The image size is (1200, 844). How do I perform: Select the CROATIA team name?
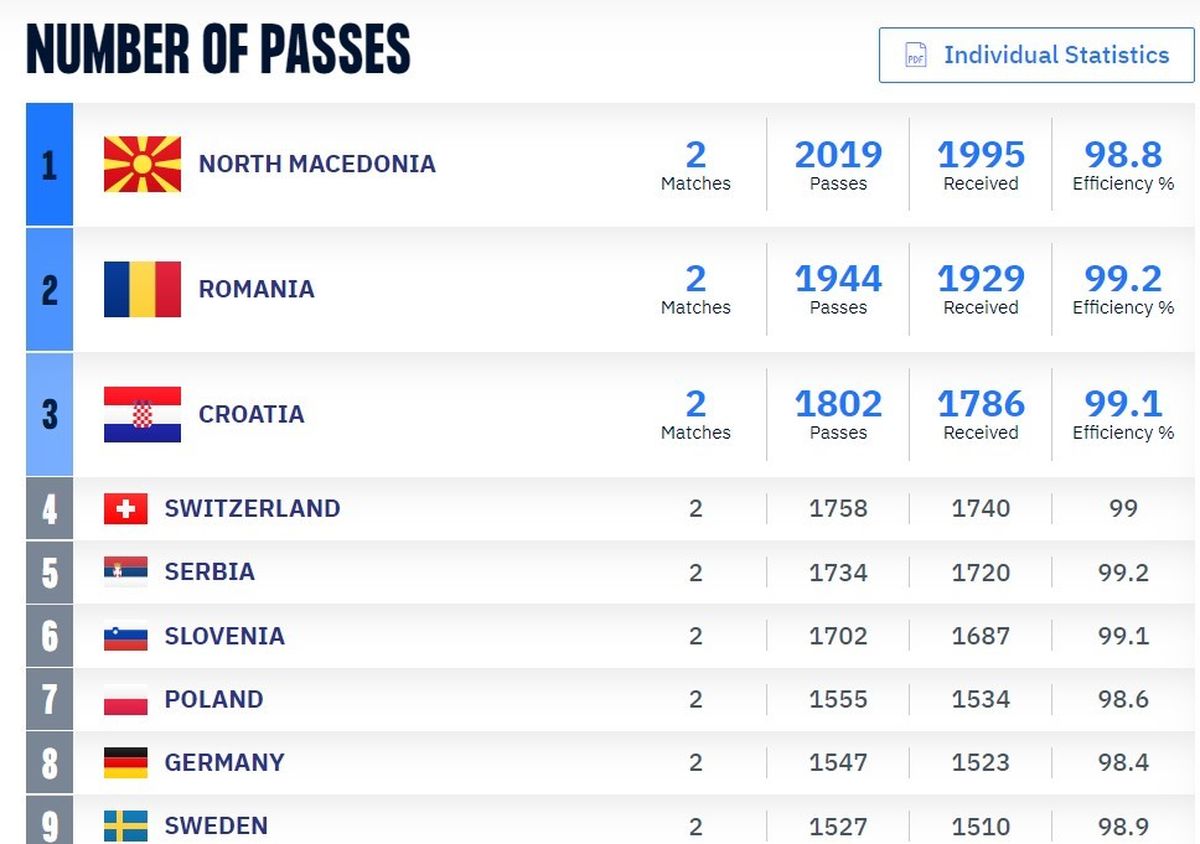click(251, 414)
